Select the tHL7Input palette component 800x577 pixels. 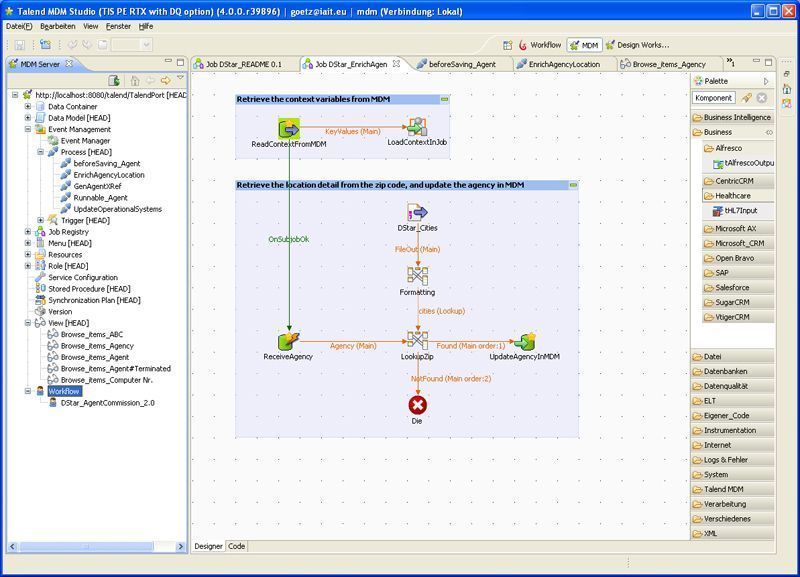(x=735, y=210)
